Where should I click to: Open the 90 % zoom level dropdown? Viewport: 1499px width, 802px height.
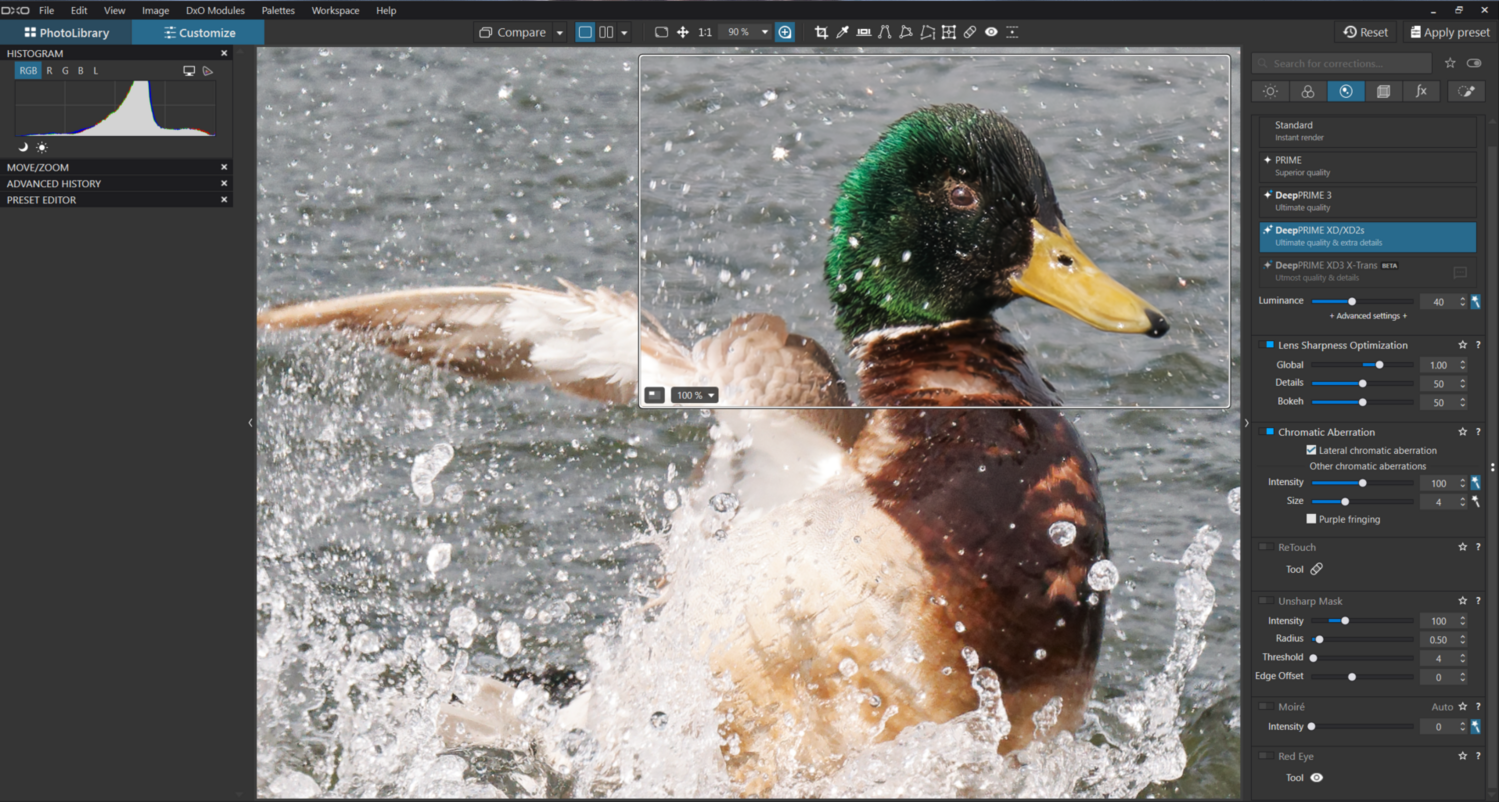point(765,32)
